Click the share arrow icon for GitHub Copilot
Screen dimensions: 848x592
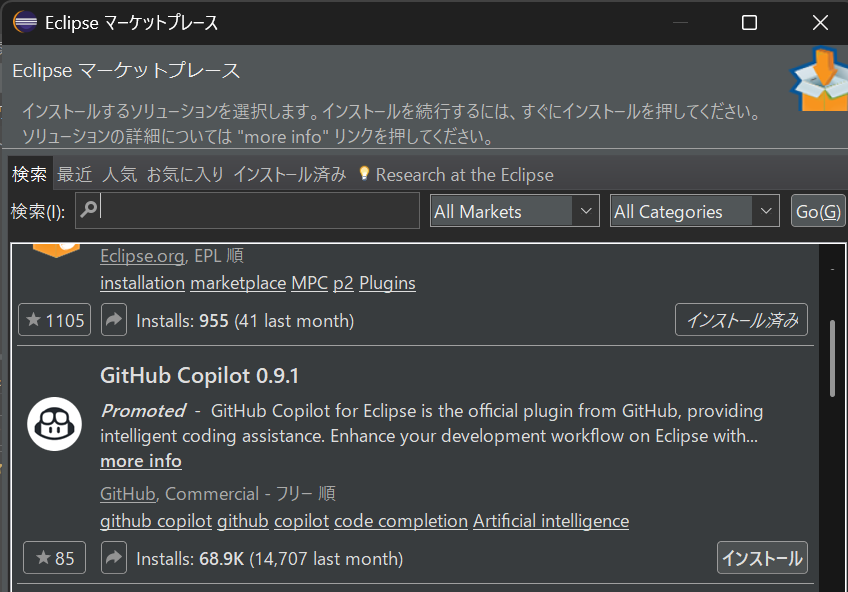[114, 558]
